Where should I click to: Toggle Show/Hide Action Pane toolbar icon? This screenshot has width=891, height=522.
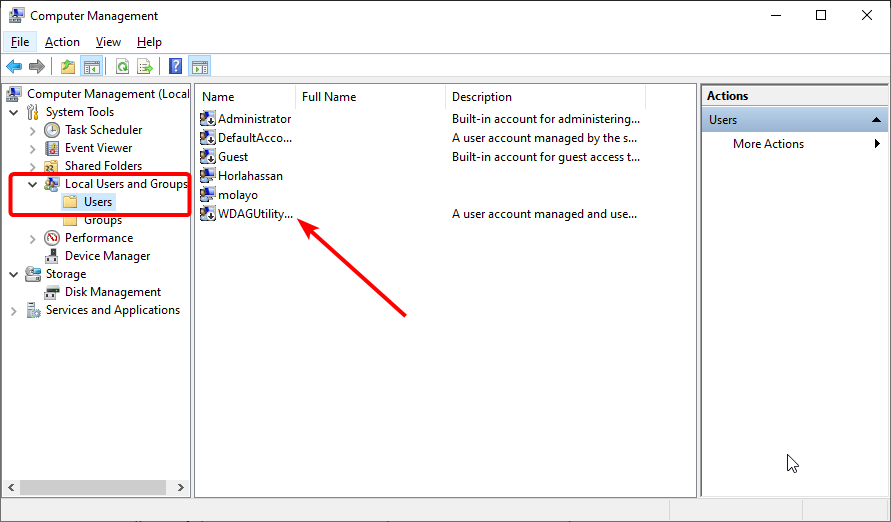tap(199, 66)
